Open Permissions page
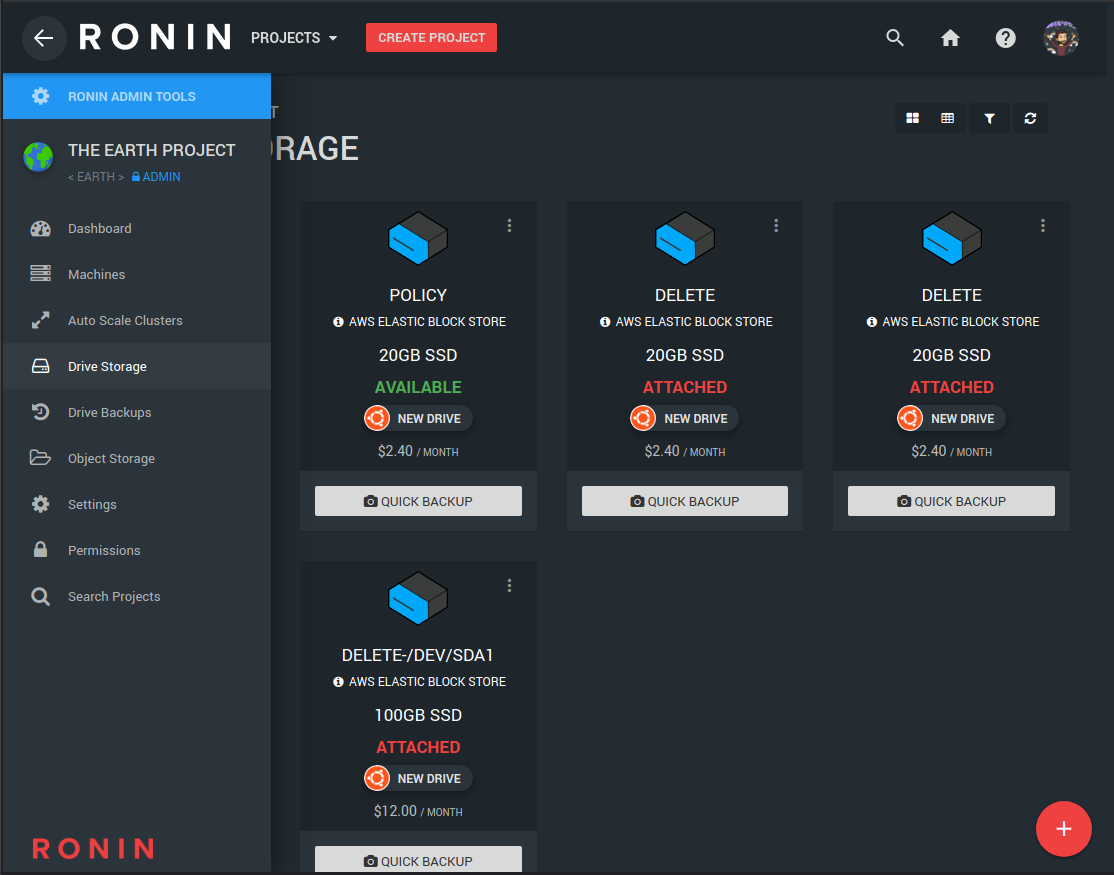Viewport: 1114px width, 875px height. point(136,550)
